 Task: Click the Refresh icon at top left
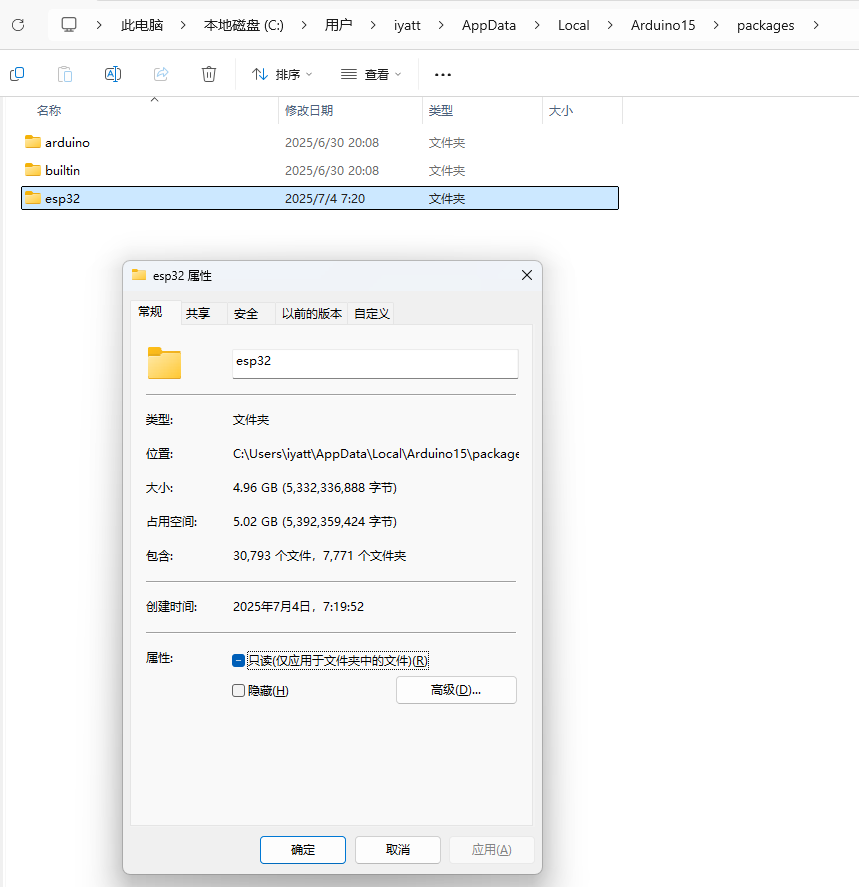[x=17, y=25]
